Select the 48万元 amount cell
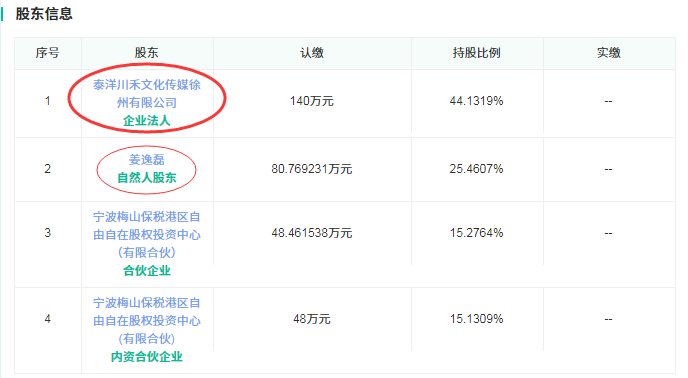This screenshot has height=378, width=688. coord(312,319)
